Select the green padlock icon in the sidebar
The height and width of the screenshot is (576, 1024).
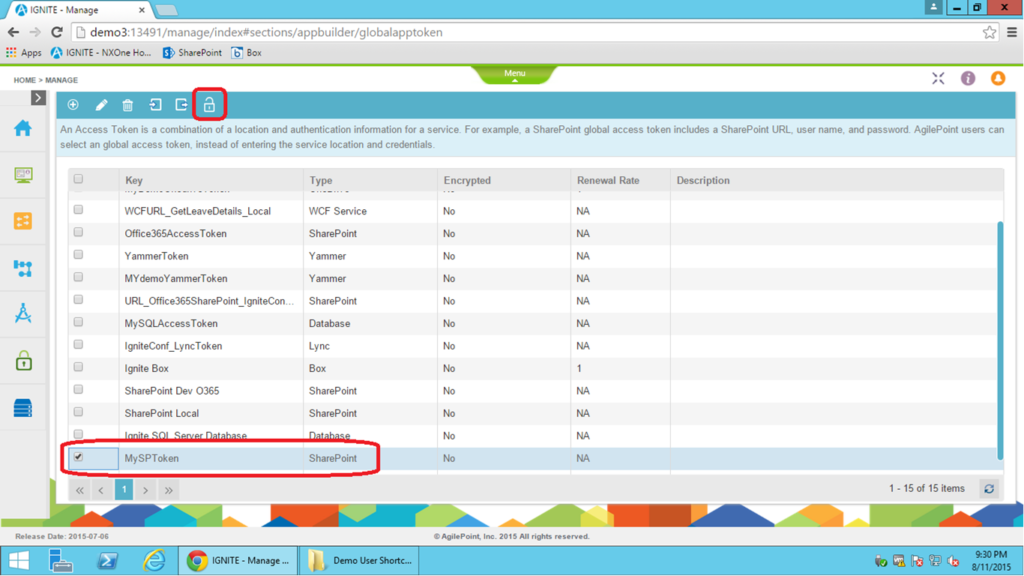pyautogui.click(x=22, y=361)
